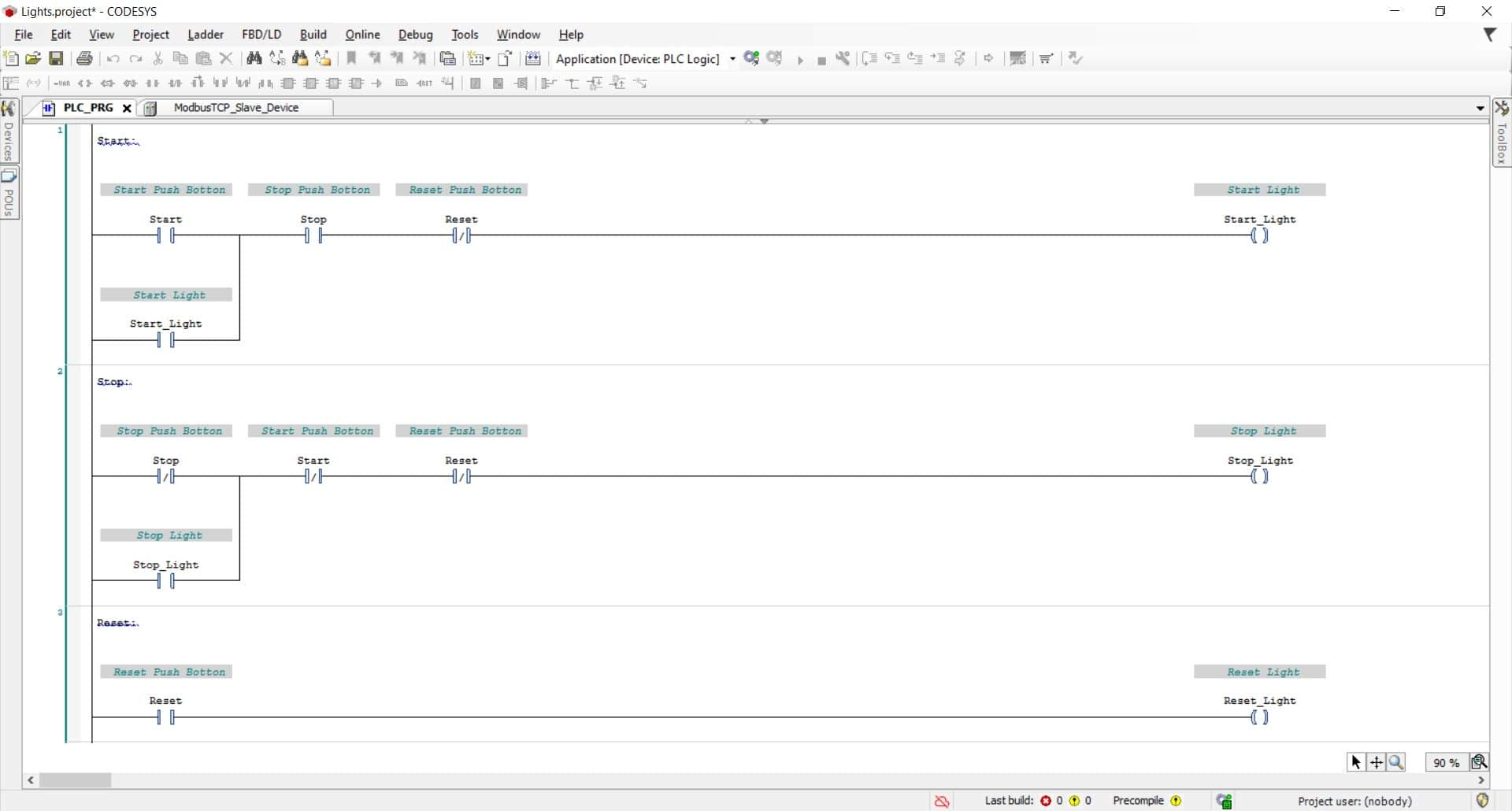This screenshot has height=811, width=1512.
Task: Open the ToolBox side panel
Action: click(1502, 132)
